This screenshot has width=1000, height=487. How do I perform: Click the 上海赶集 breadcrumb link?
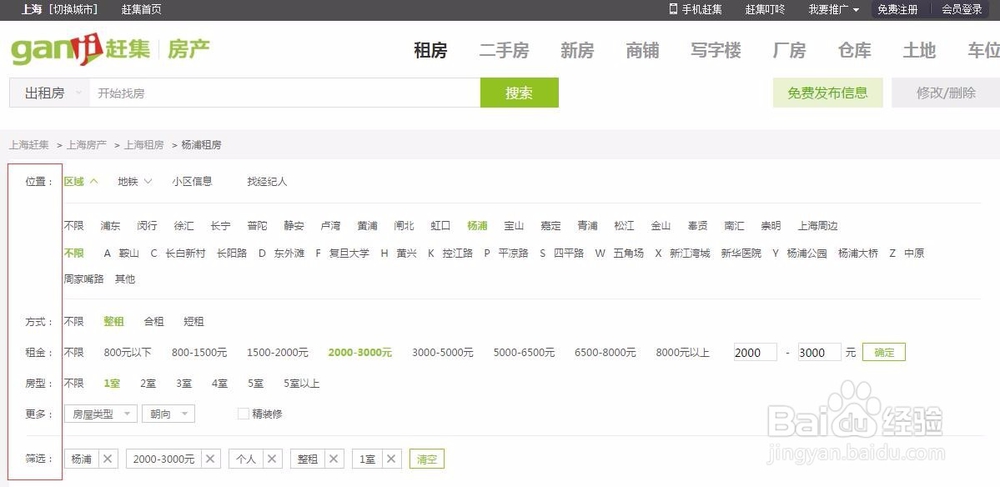point(29,145)
